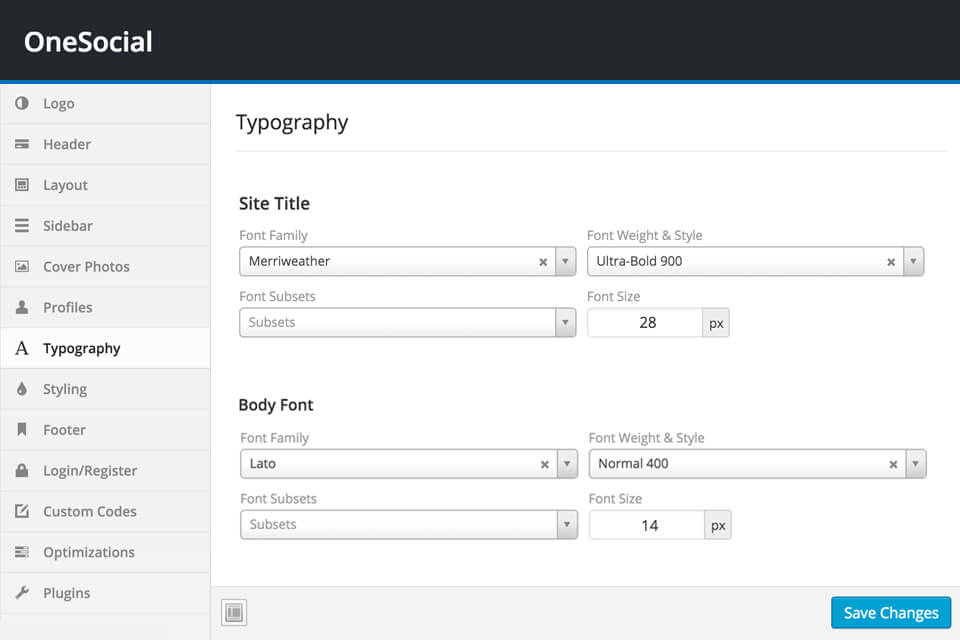Expand the Site Title Font Subsets dropdown
960x640 pixels.
coord(566,323)
